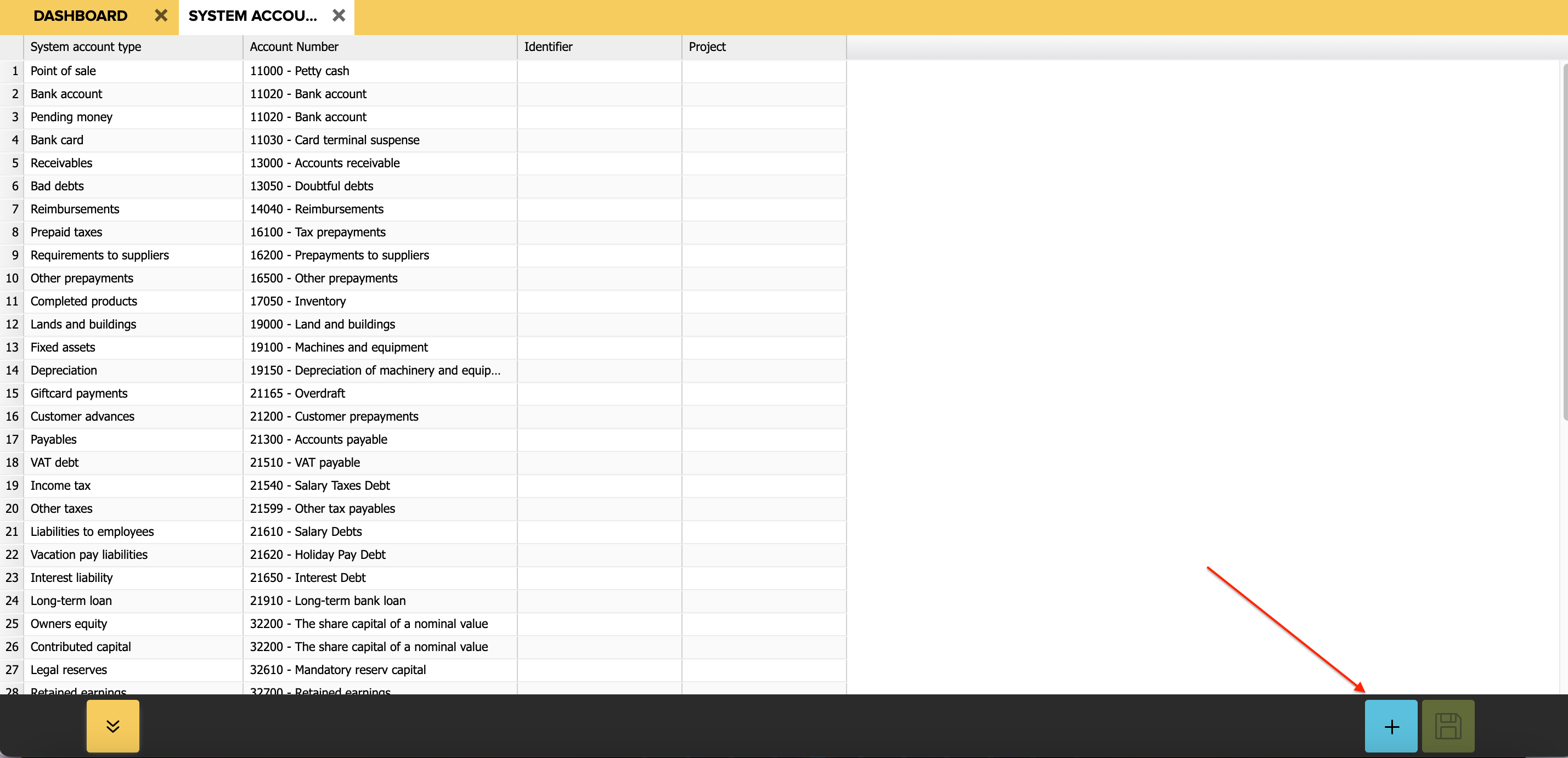This screenshot has height=758, width=1568.
Task: Close the System Accounts tab
Action: coord(339,16)
